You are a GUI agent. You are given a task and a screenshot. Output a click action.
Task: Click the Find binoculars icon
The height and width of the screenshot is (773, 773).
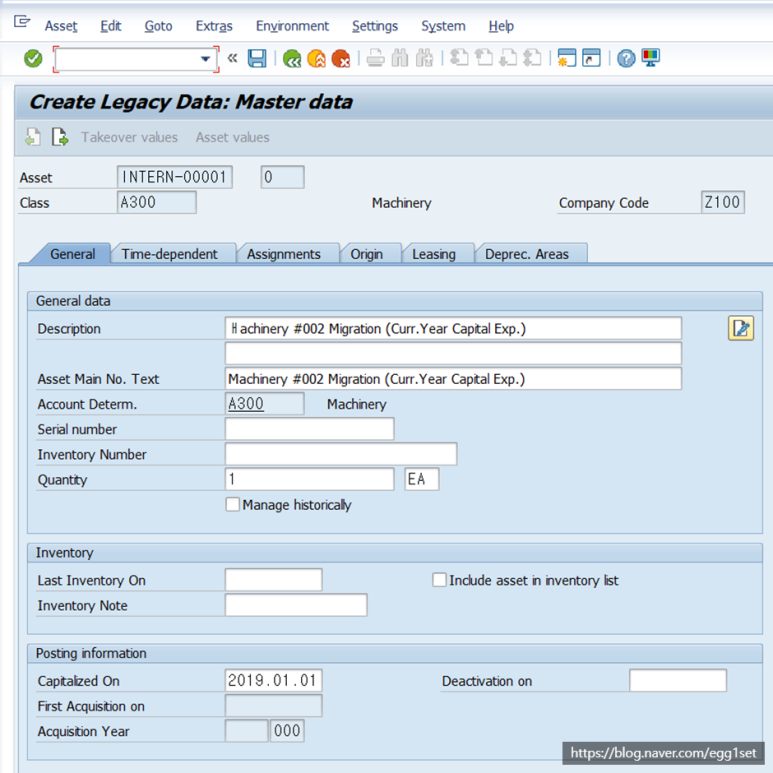(400, 58)
